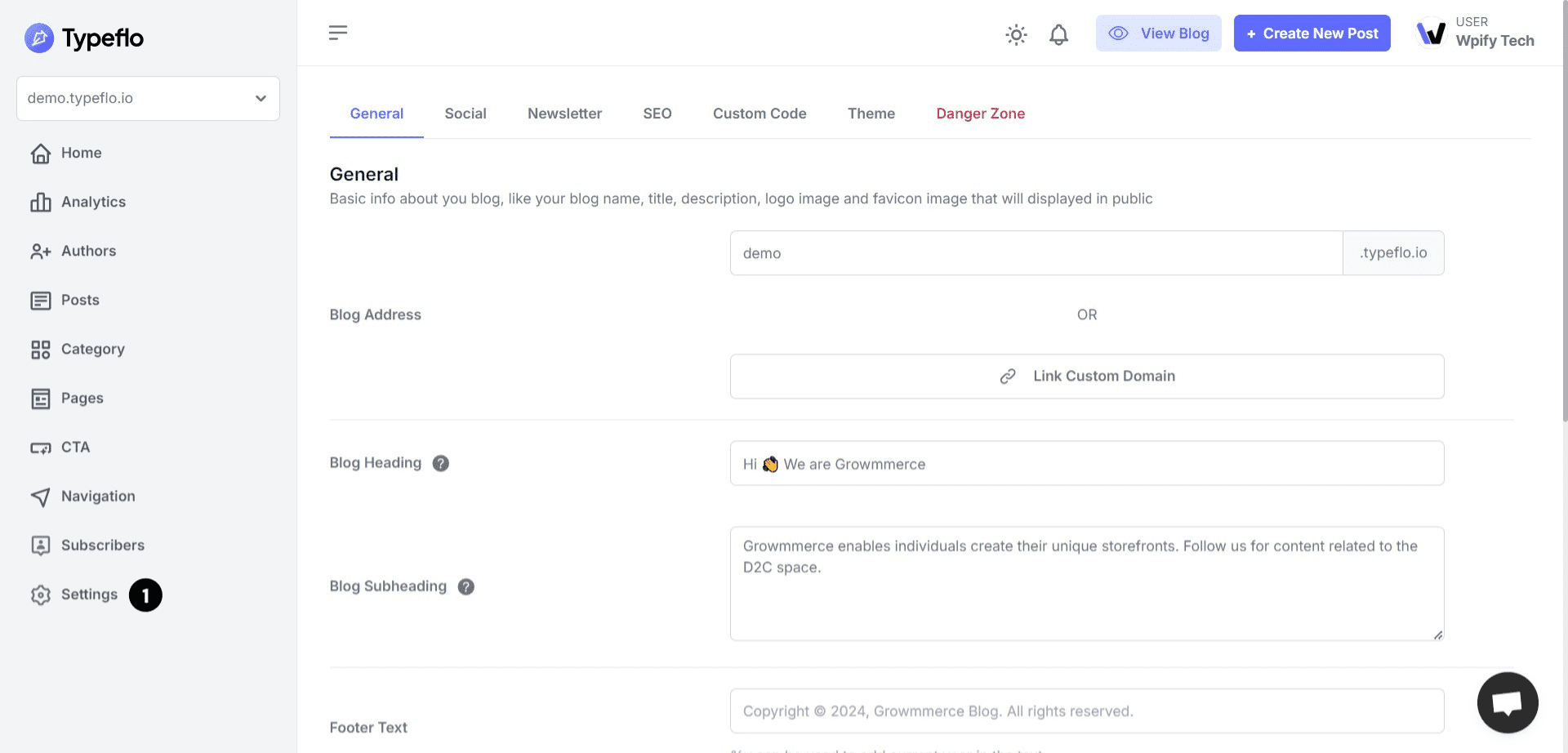
Task: Open the Danger Zone tab
Action: coord(980,114)
